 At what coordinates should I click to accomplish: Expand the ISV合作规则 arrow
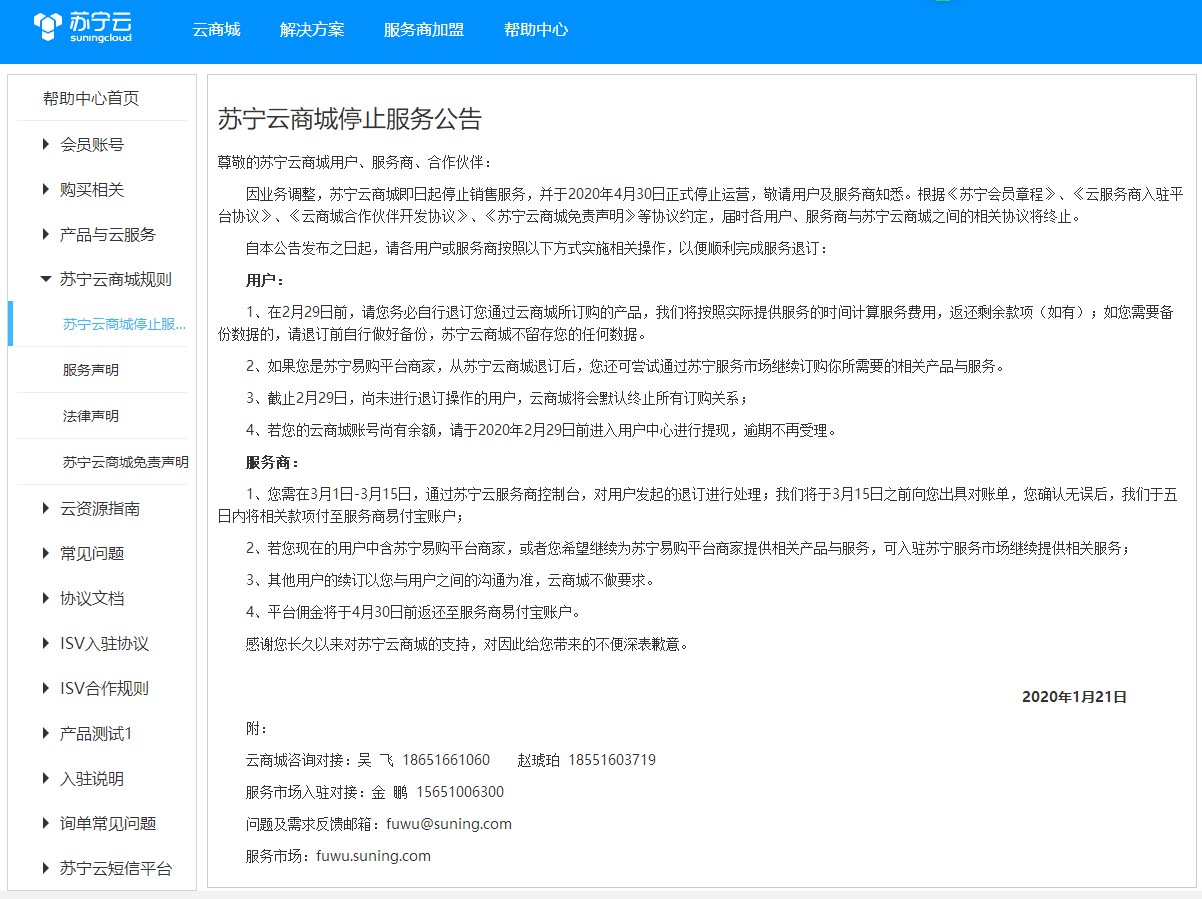[x=46, y=688]
